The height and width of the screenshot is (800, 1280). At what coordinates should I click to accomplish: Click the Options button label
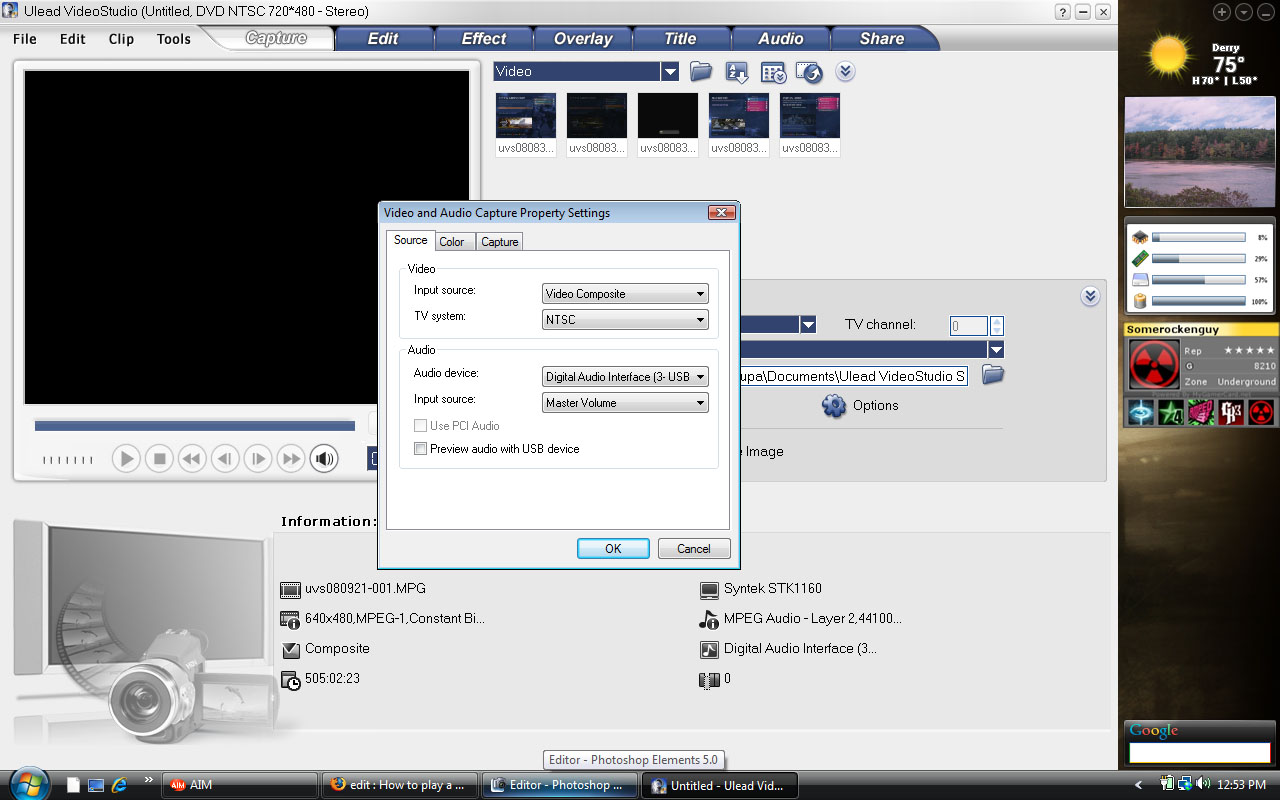point(876,405)
